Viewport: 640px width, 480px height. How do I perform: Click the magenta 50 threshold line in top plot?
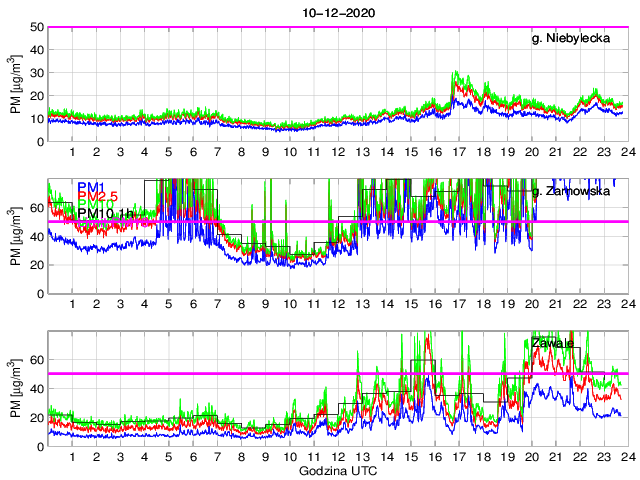pos(300,27)
